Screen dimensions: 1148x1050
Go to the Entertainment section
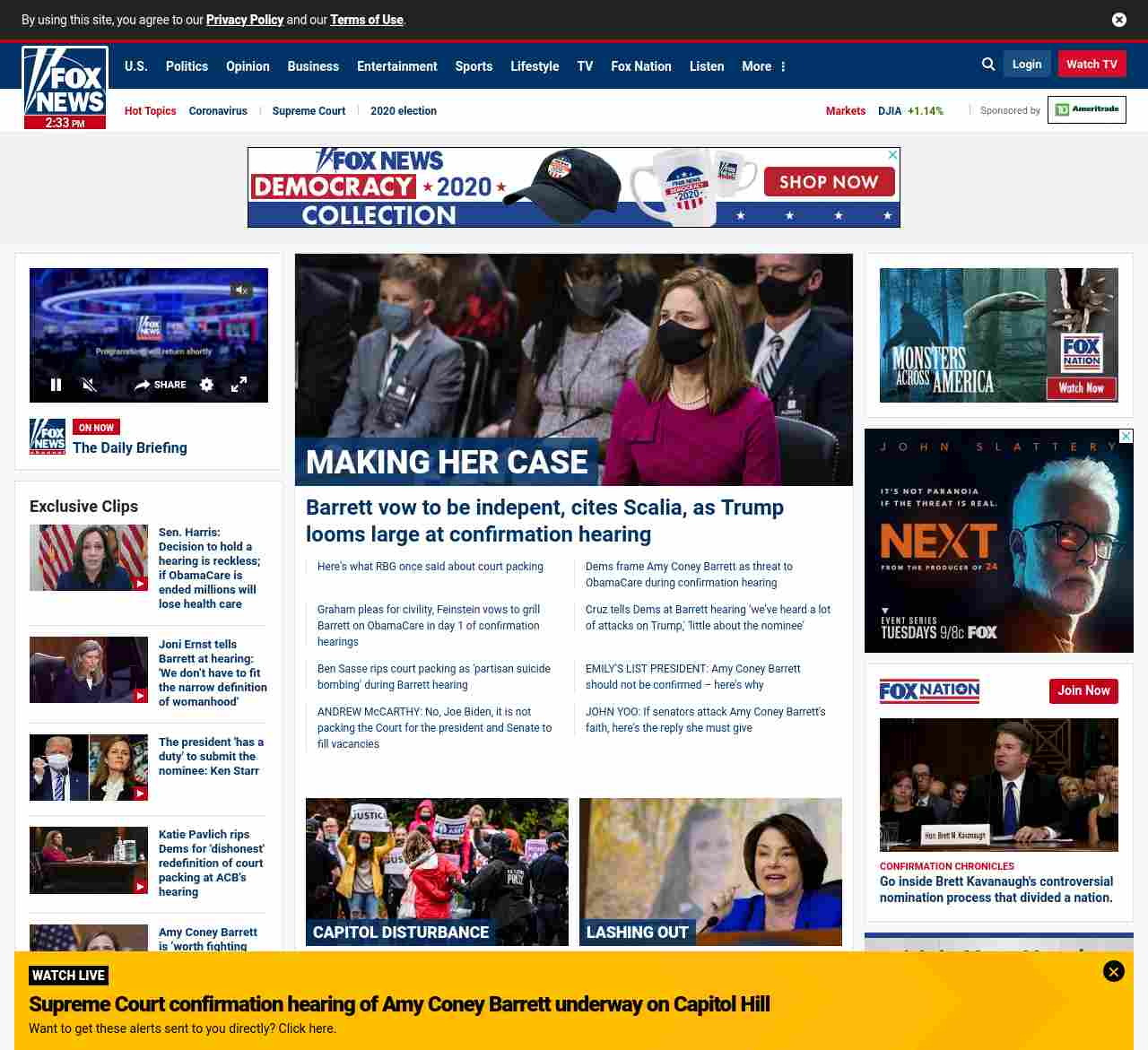[x=396, y=66]
